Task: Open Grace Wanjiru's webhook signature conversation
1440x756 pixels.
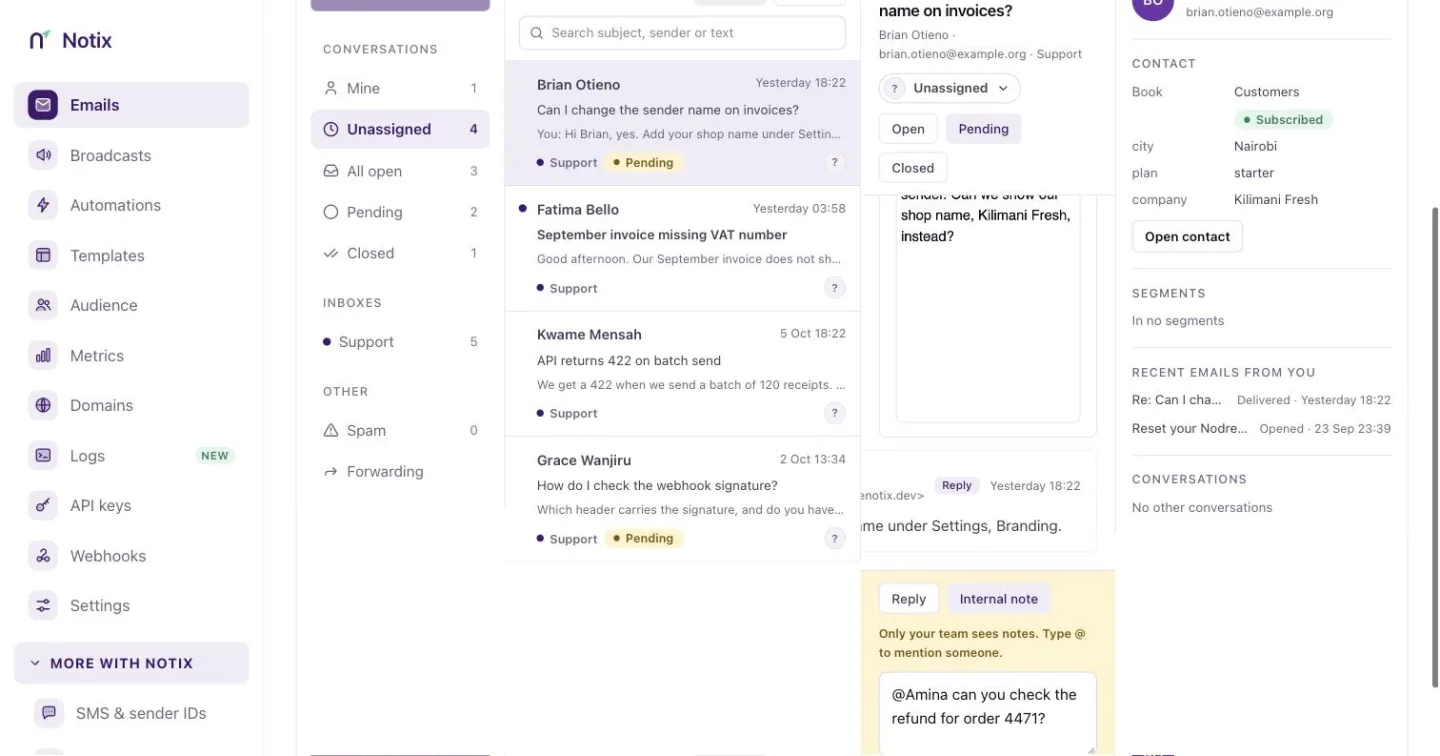Action: click(683, 499)
